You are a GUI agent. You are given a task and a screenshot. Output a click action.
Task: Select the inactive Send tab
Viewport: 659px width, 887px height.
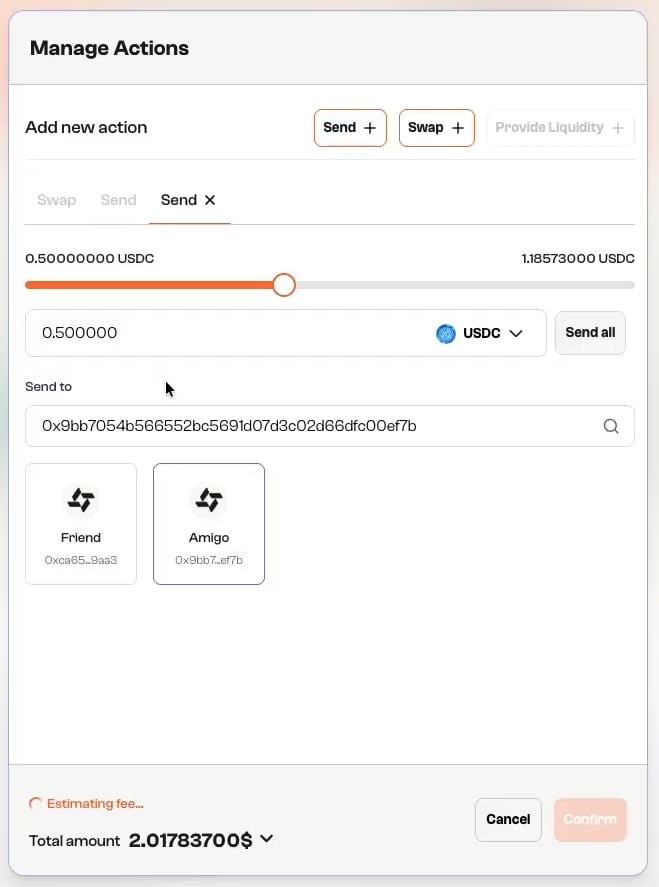click(118, 200)
